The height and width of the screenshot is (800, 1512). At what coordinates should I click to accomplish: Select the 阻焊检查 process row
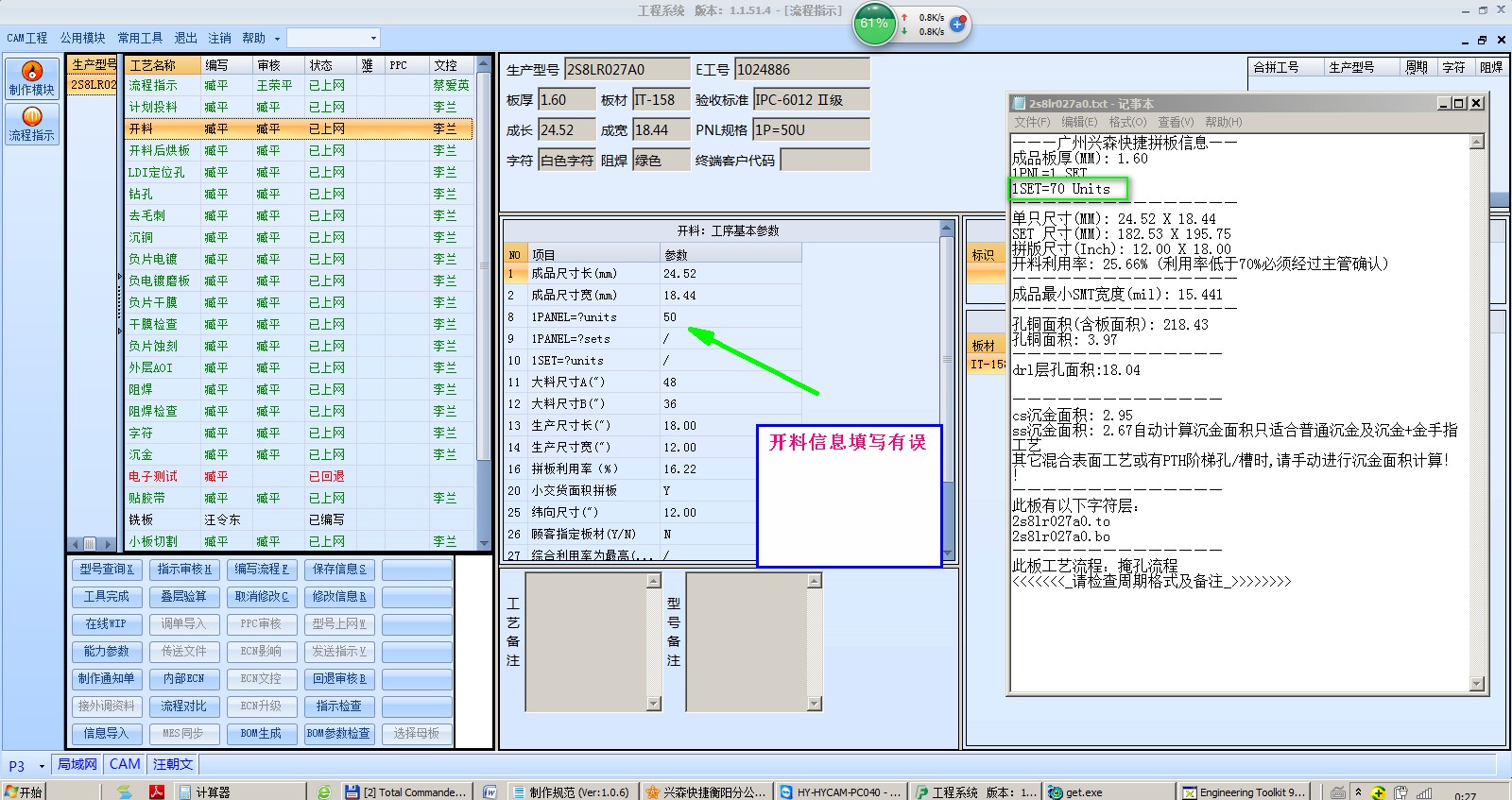click(x=299, y=411)
